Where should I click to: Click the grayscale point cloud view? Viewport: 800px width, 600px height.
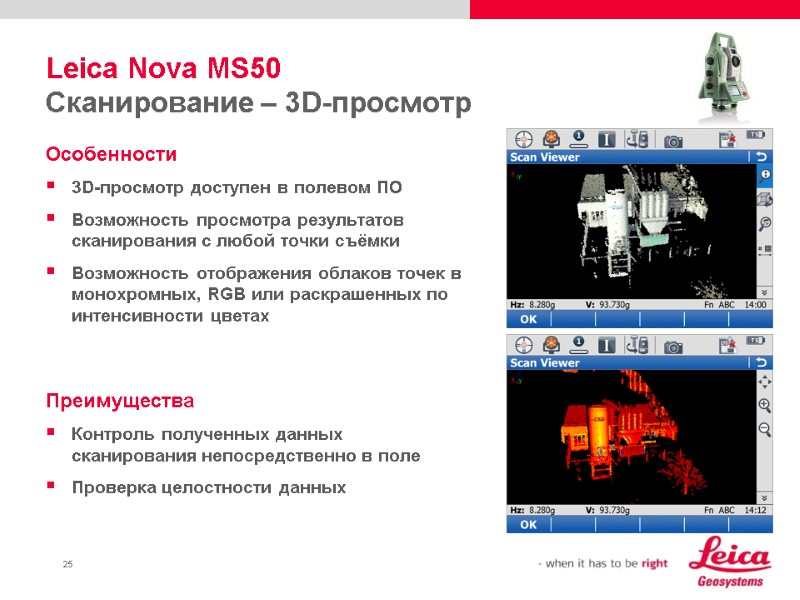[631, 232]
